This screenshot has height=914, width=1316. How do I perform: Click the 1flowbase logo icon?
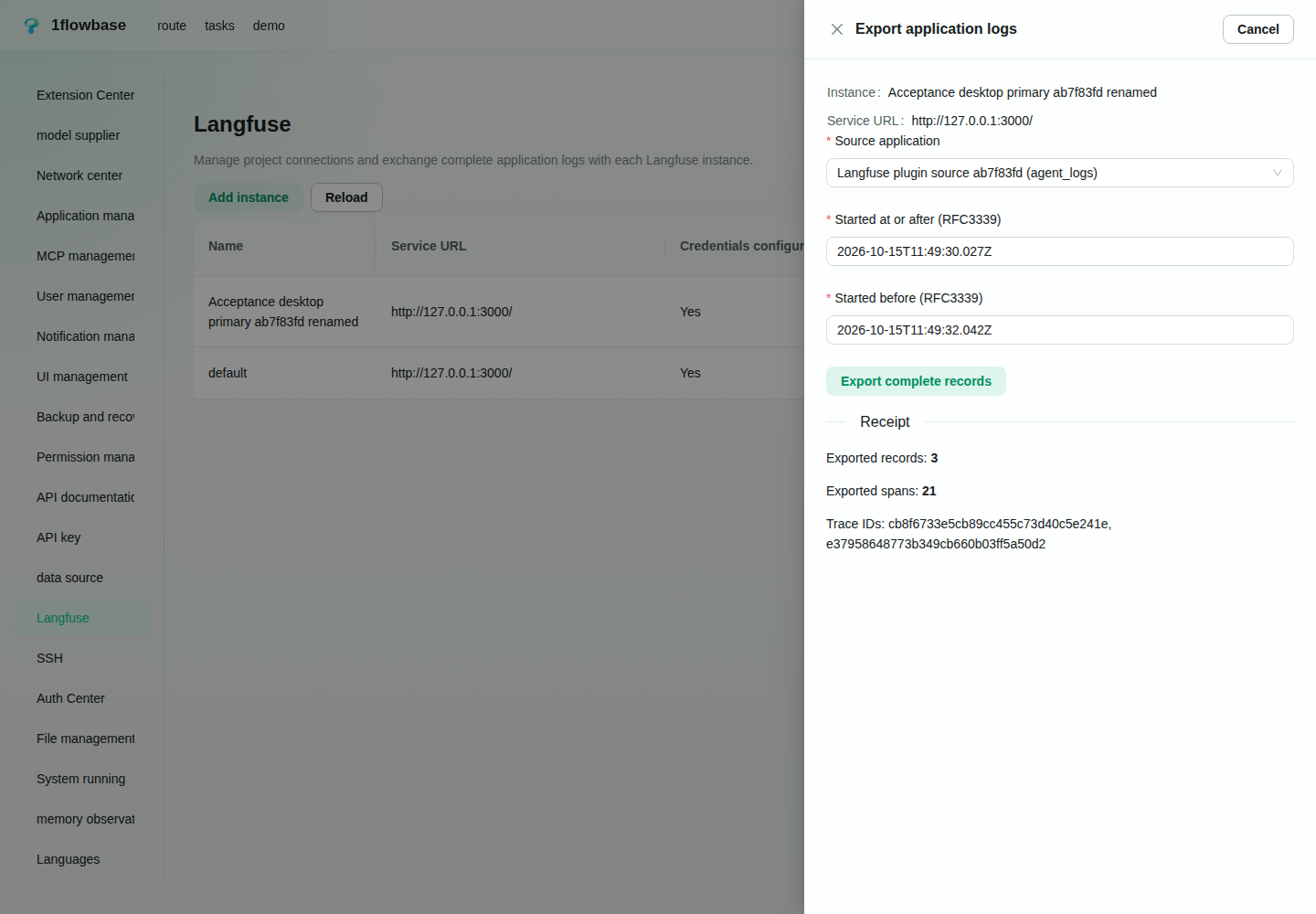pyautogui.click(x=32, y=26)
